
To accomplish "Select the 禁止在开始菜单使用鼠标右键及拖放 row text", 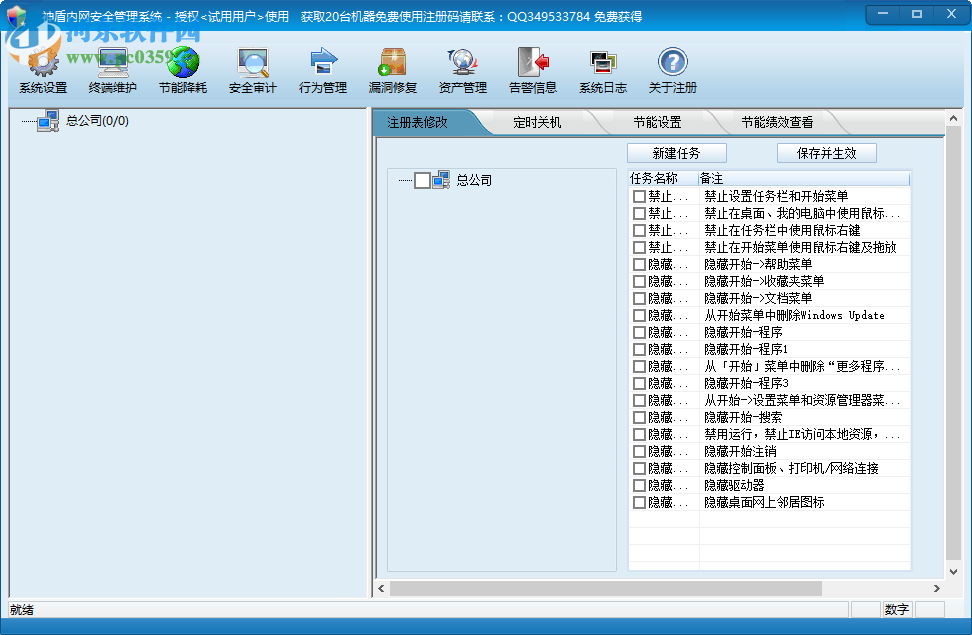I will [800, 247].
